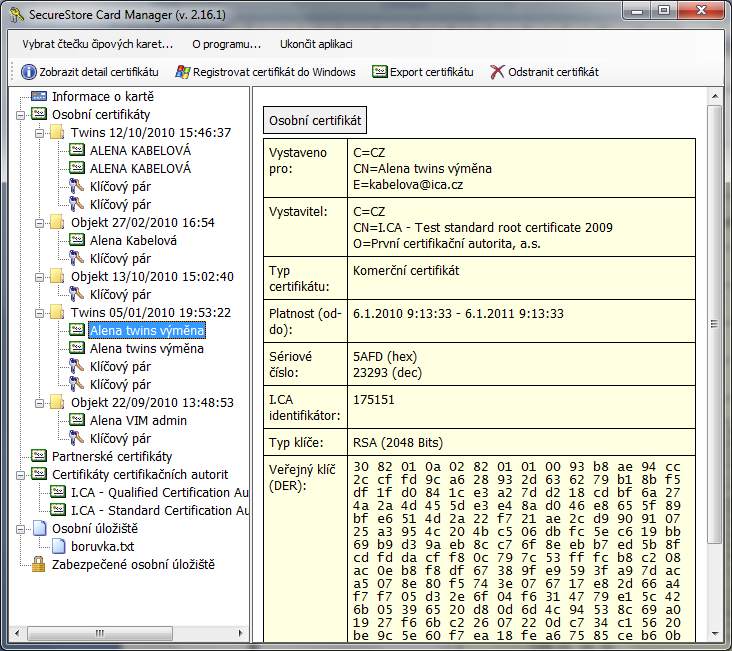
Task: Select highlighted Alena twins výměna entry
Action: pyautogui.click(x=147, y=330)
